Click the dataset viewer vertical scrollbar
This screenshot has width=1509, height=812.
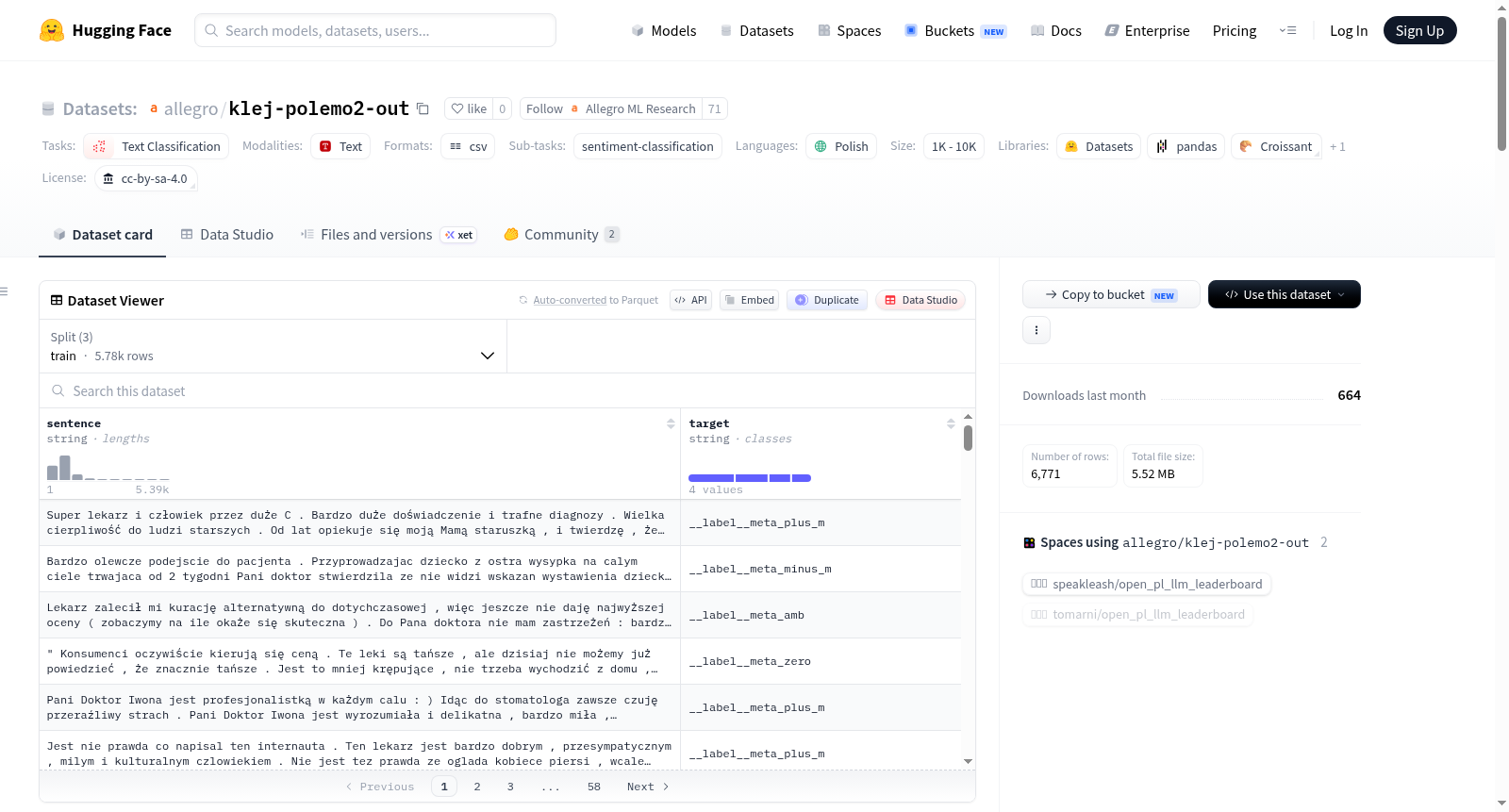click(968, 438)
